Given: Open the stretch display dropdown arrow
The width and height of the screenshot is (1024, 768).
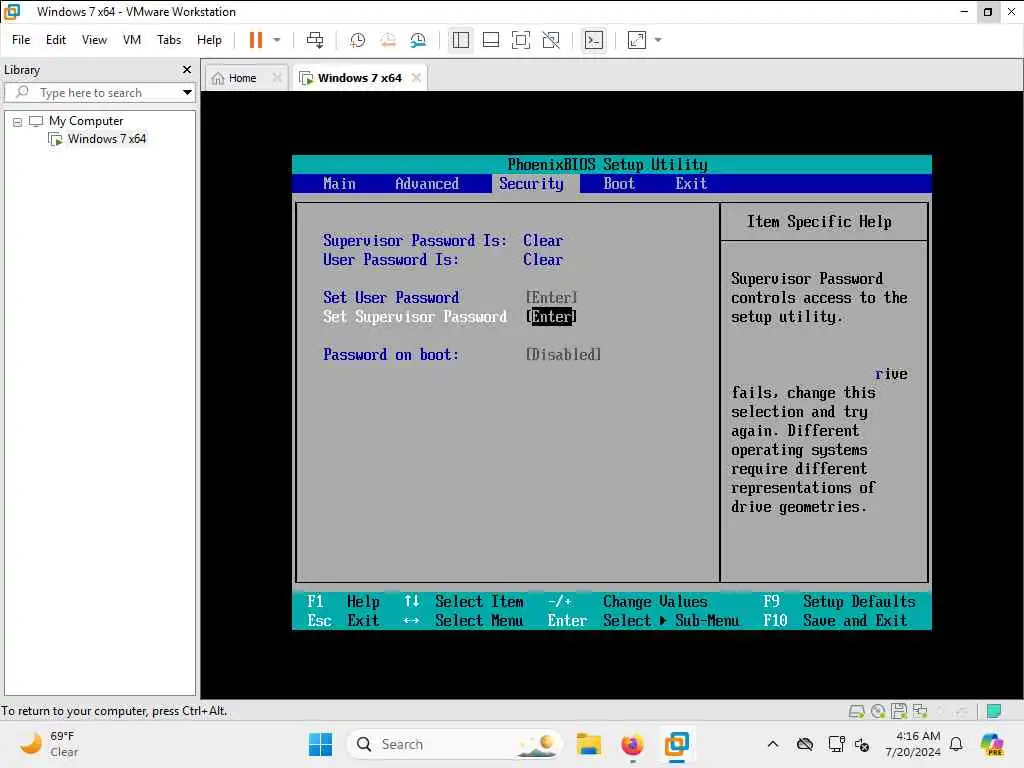Looking at the screenshot, I should [658, 40].
